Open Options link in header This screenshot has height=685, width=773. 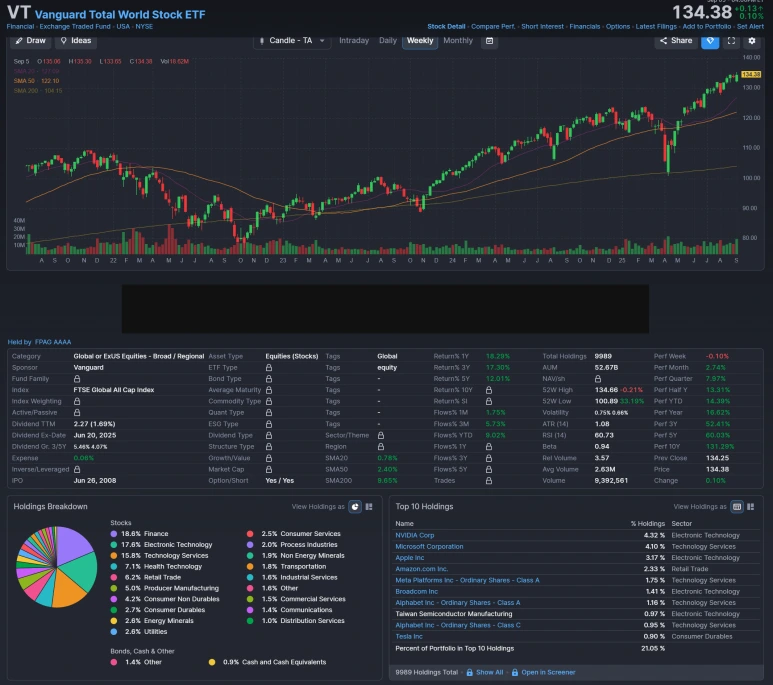618,27
